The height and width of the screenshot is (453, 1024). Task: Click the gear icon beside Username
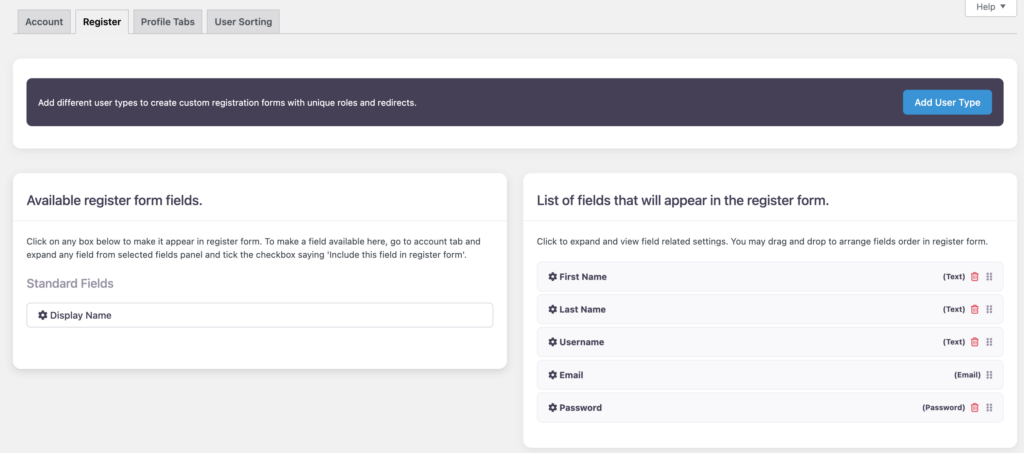552,342
